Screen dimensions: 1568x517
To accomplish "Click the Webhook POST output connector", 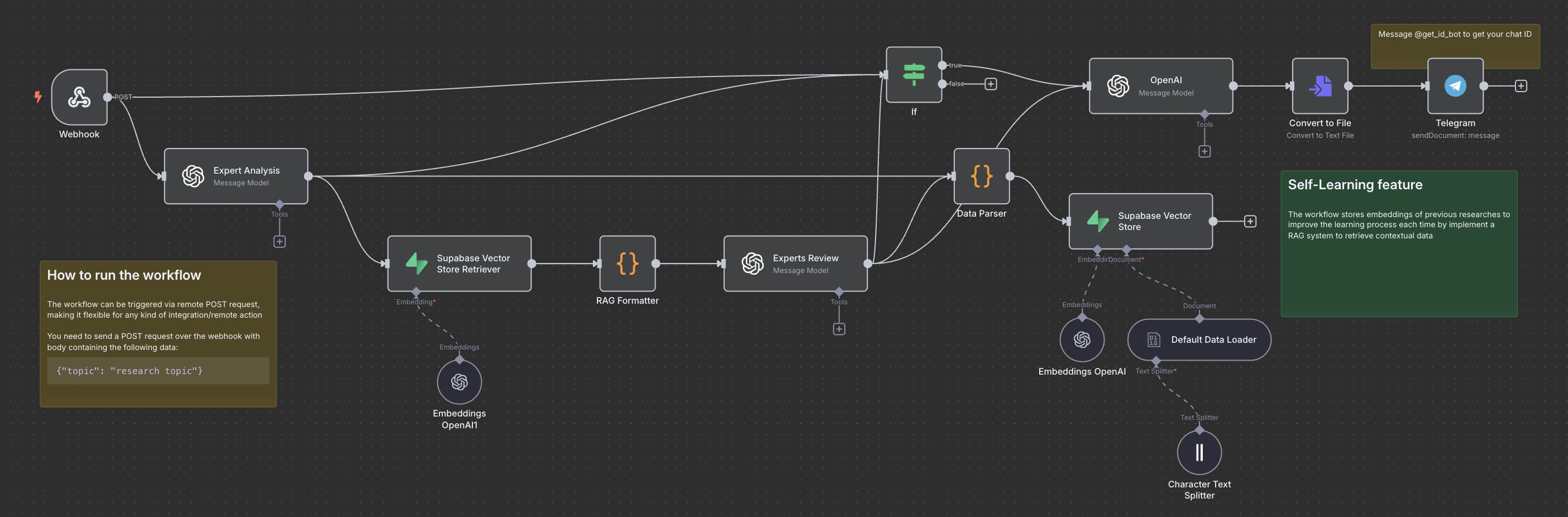I will [x=108, y=97].
